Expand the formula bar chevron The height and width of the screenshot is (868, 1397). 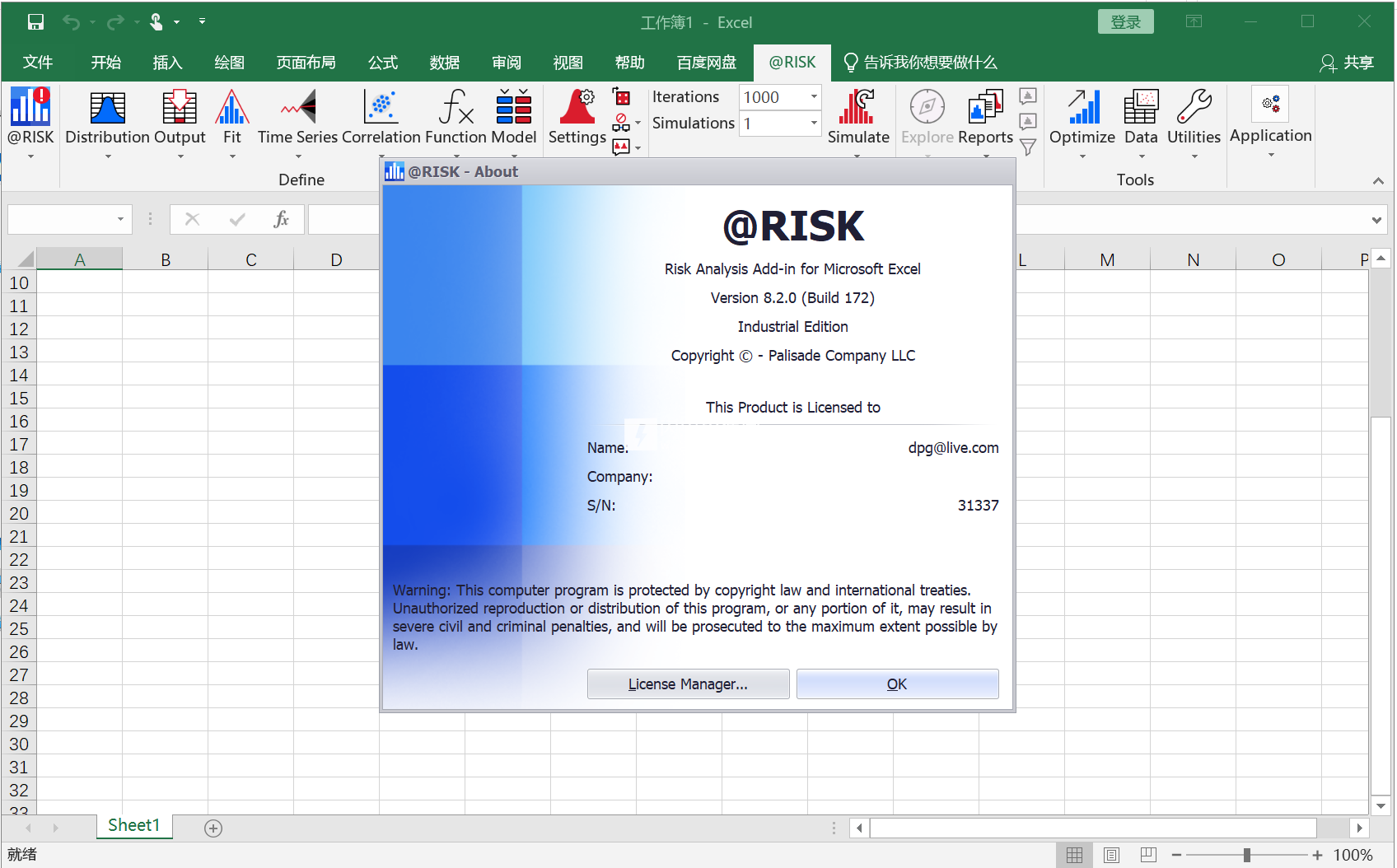click(1376, 220)
